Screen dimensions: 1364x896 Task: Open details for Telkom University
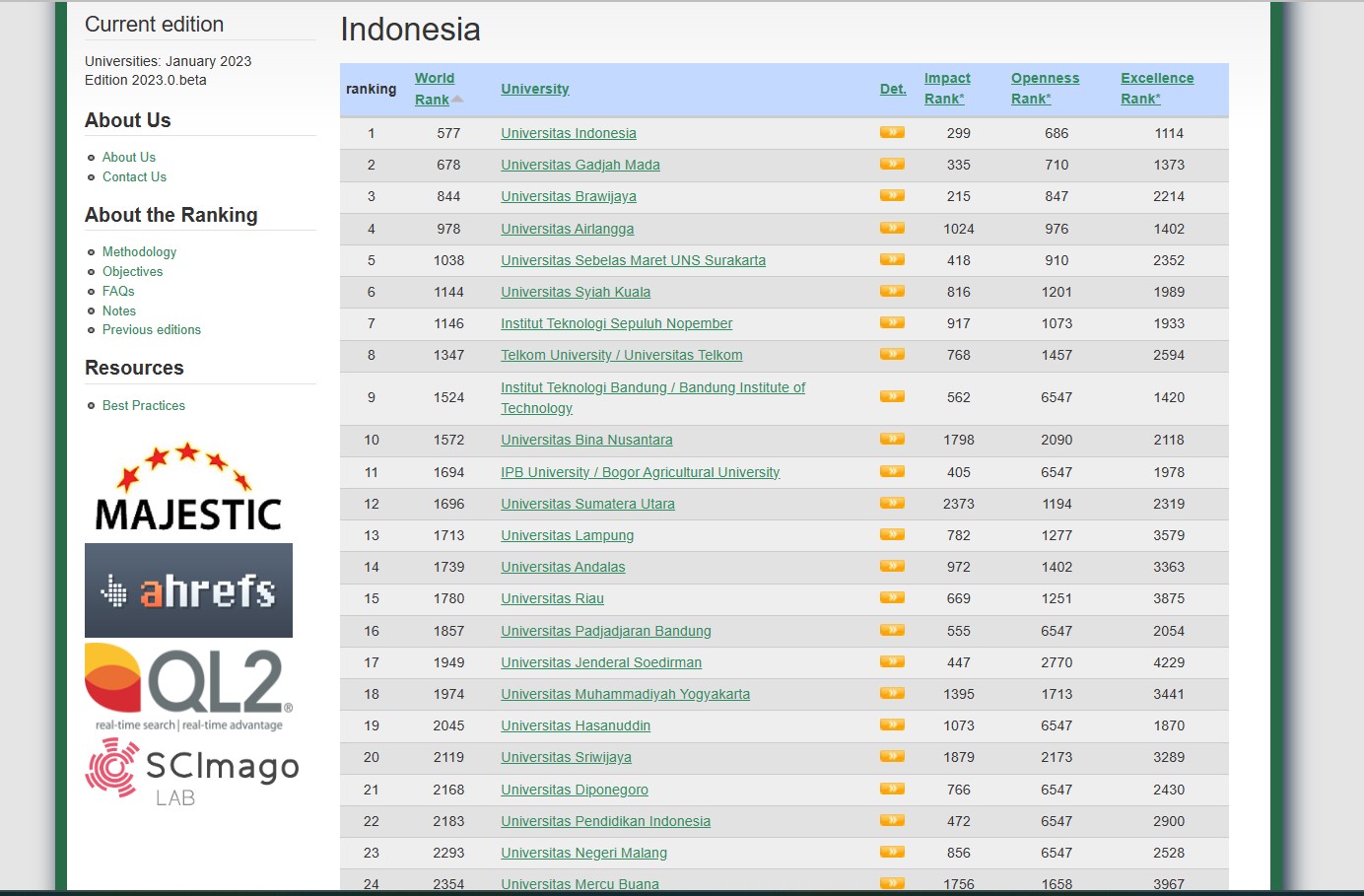[892, 354]
